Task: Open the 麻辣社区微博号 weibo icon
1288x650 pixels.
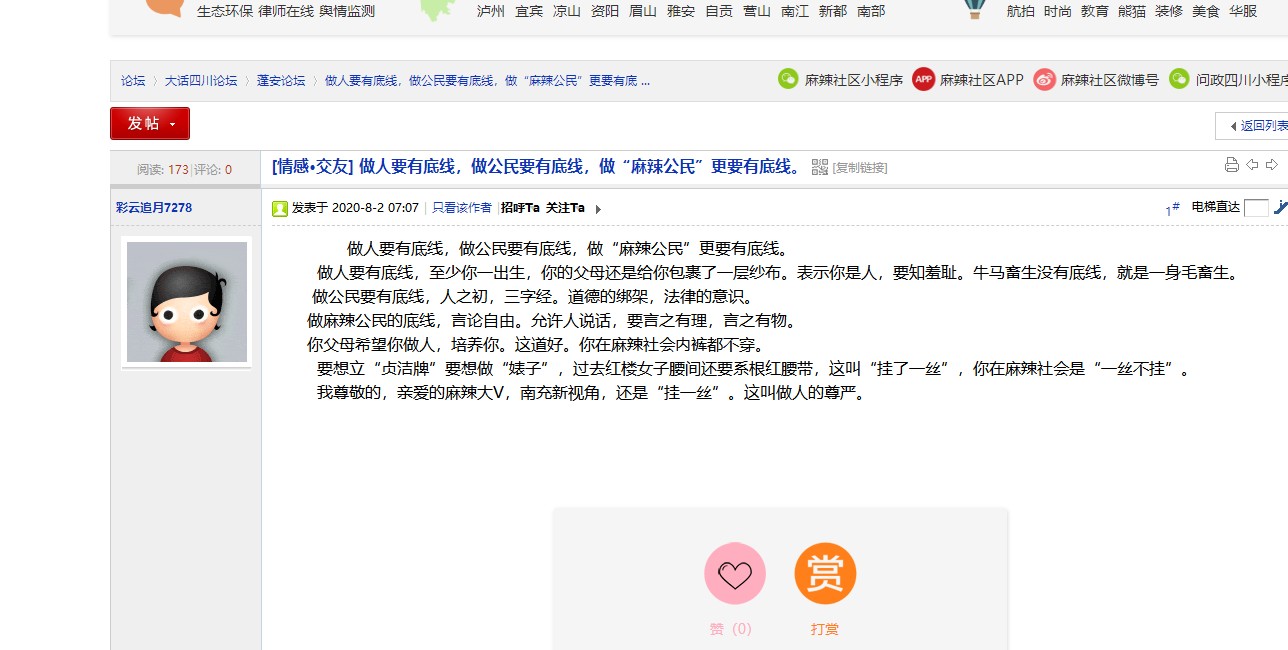Action: point(1044,79)
